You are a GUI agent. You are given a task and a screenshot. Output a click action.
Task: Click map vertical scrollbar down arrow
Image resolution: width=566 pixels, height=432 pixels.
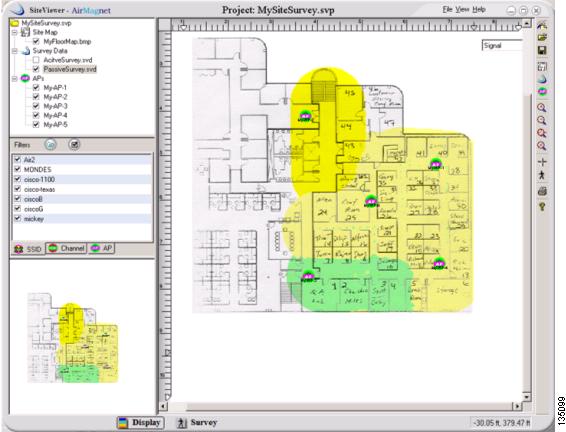(x=527, y=397)
